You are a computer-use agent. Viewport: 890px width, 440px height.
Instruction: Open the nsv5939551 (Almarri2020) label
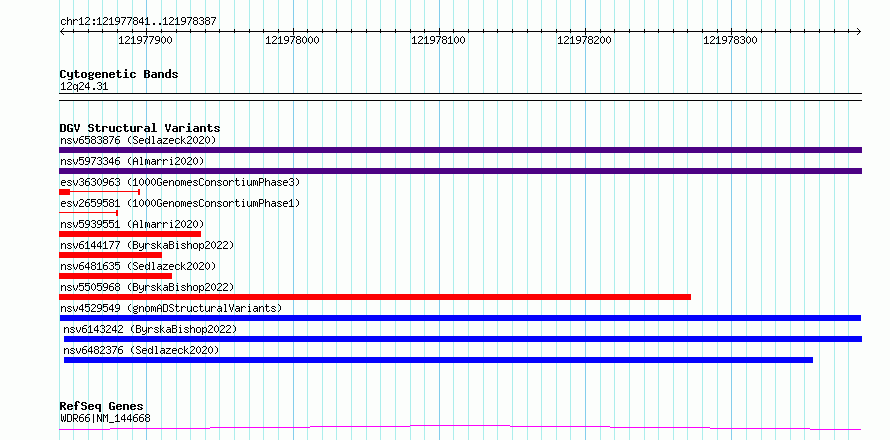click(x=132, y=224)
